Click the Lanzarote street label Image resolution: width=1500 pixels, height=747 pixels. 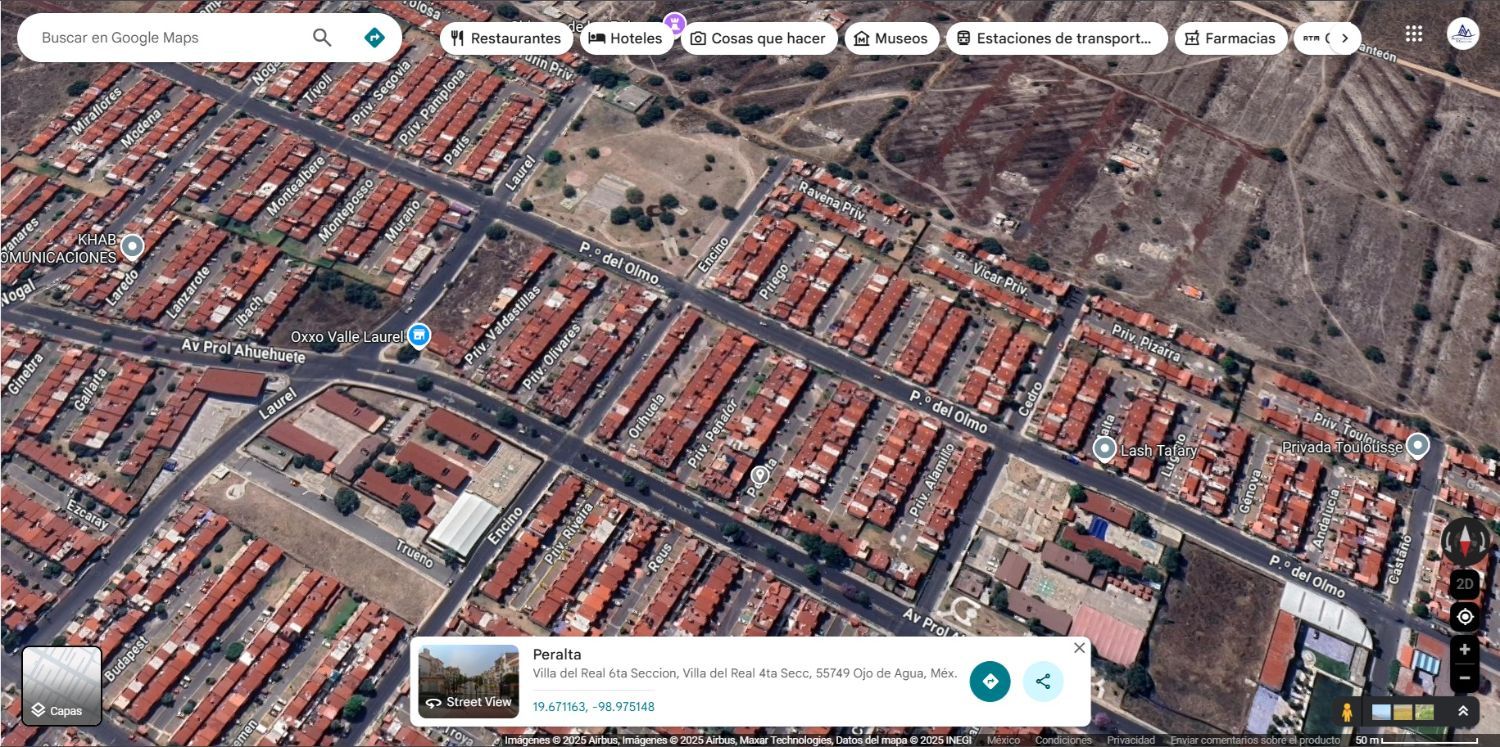pyautogui.click(x=188, y=291)
